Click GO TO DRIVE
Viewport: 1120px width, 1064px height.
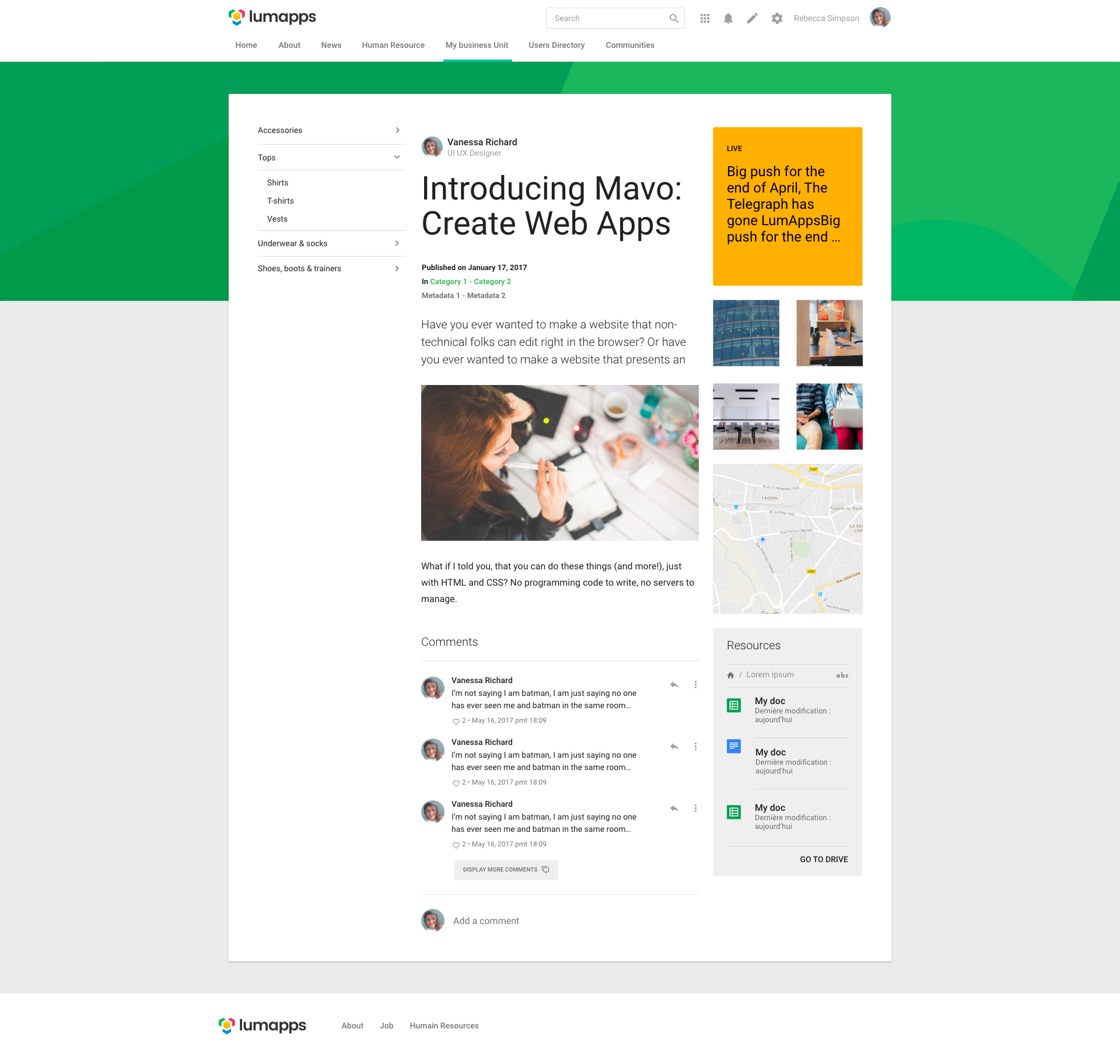823,859
